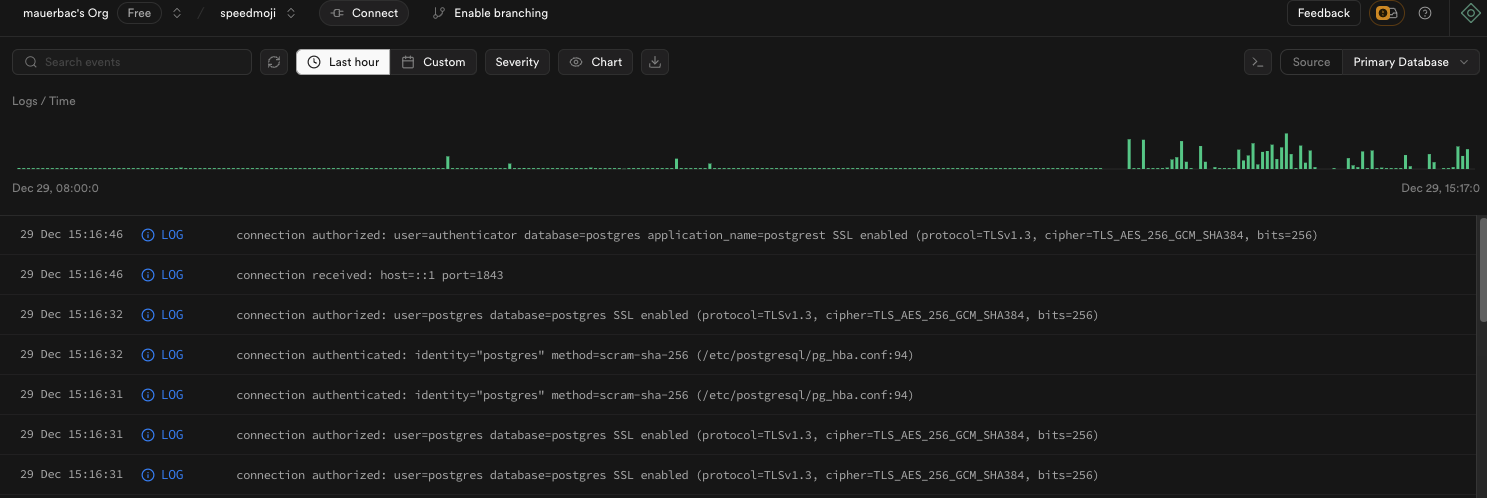Toggle the Chart visibility button
The width and height of the screenshot is (1487, 498).
pyautogui.click(x=596, y=62)
